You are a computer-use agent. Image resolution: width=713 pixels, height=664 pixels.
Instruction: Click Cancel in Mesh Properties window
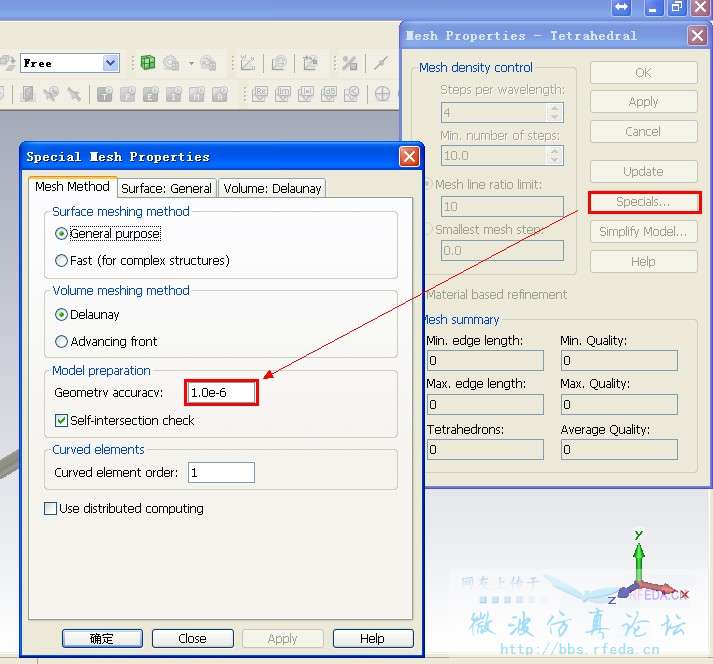[x=643, y=131]
